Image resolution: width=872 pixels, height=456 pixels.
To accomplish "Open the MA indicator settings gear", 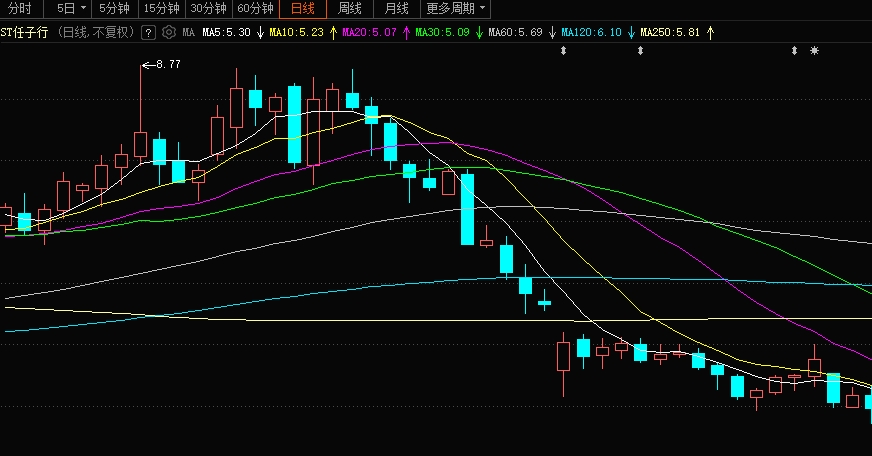I will (x=169, y=32).
